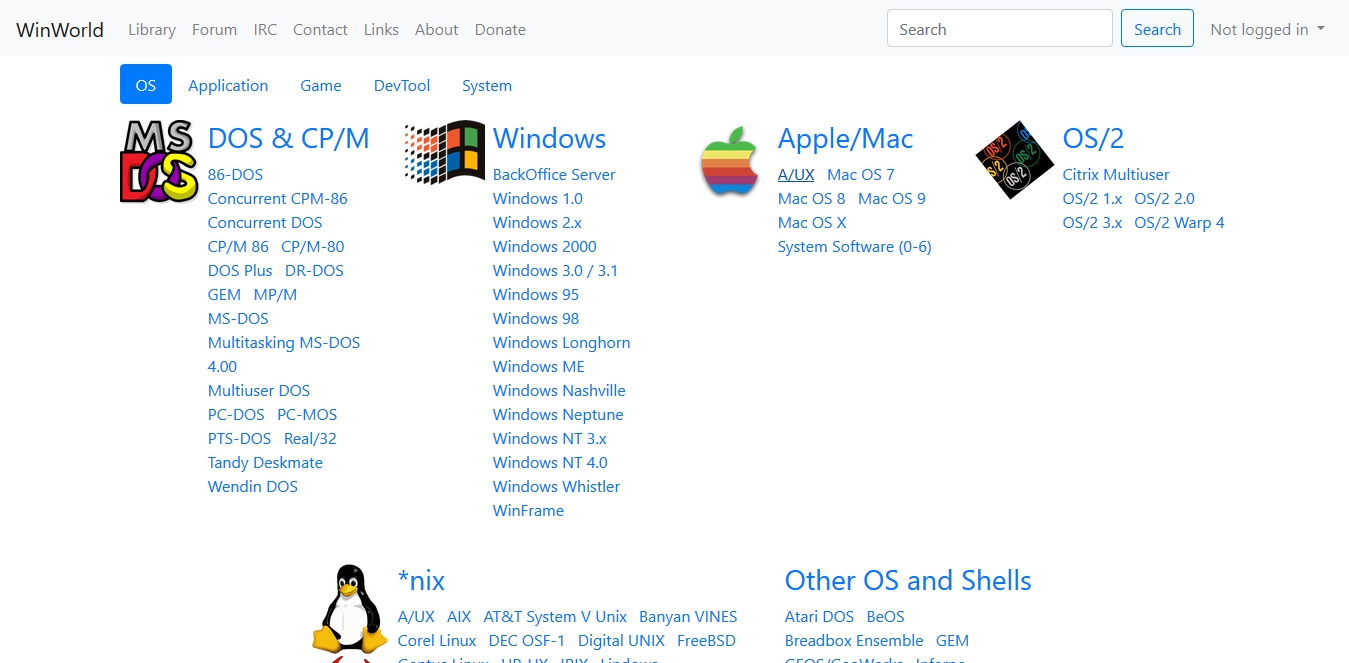Open the Windows Nashville link
This screenshot has height=663, width=1349.
pyautogui.click(x=559, y=390)
